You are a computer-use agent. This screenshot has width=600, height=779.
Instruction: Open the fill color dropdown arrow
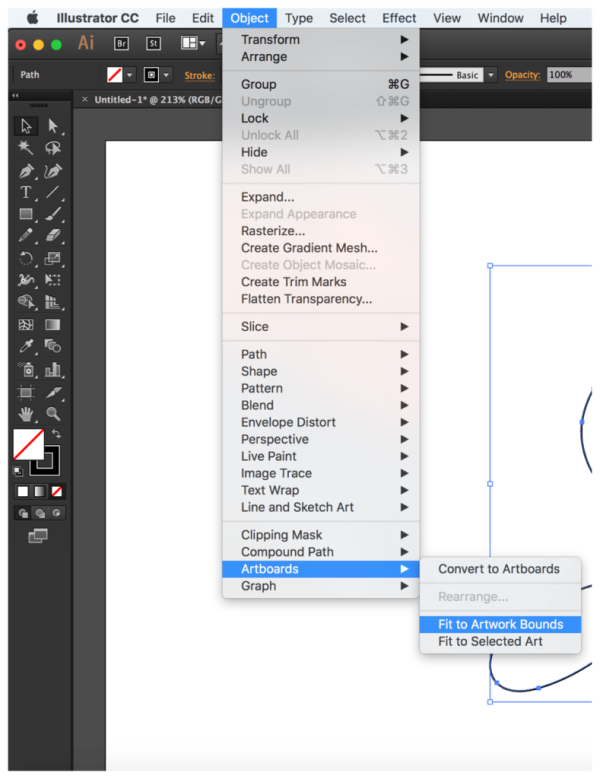(x=129, y=75)
